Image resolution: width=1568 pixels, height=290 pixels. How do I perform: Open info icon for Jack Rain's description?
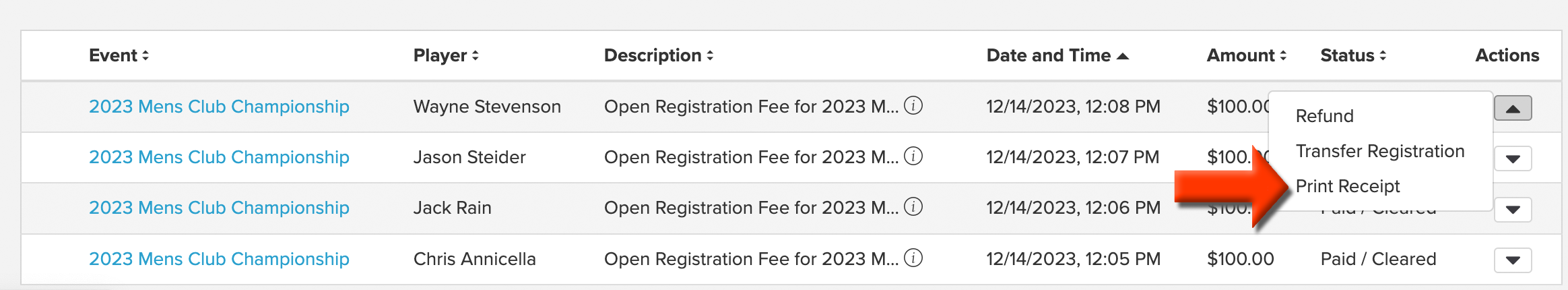point(913,207)
